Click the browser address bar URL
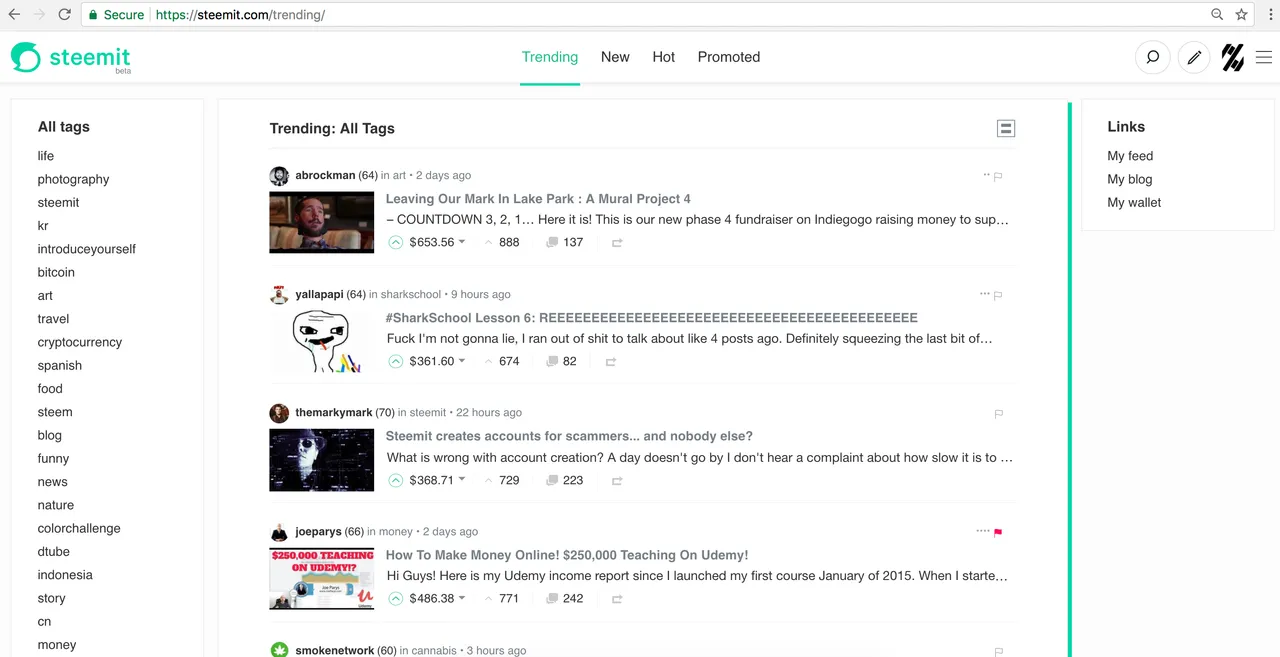This screenshot has height=657, width=1280. (240, 15)
